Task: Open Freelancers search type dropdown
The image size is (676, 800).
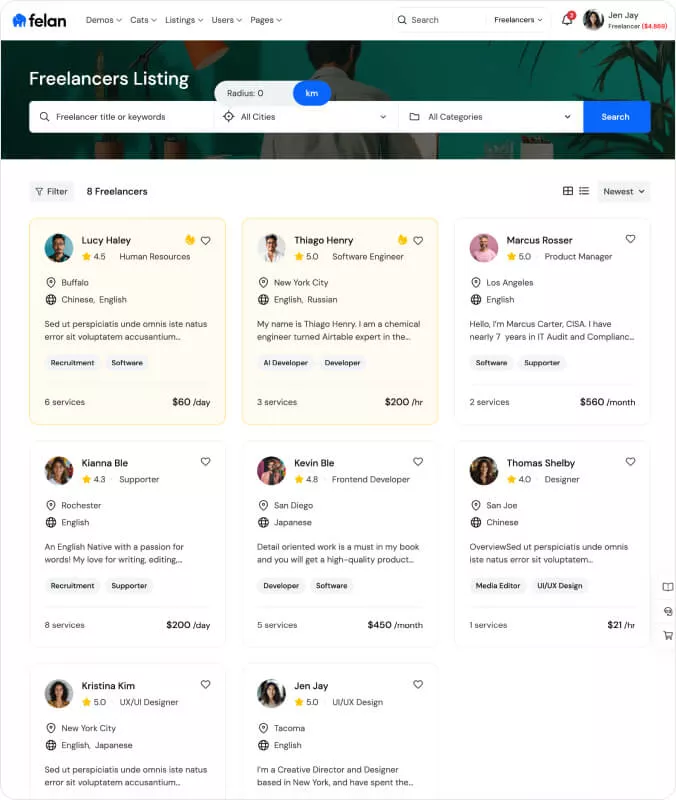Action: (518, 20)
